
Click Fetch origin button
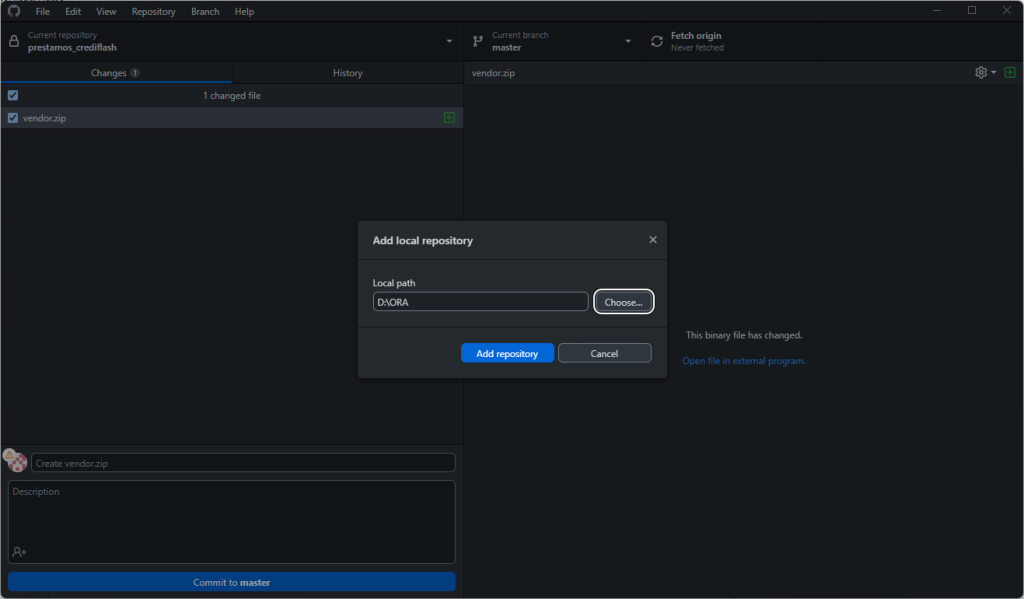731,41
